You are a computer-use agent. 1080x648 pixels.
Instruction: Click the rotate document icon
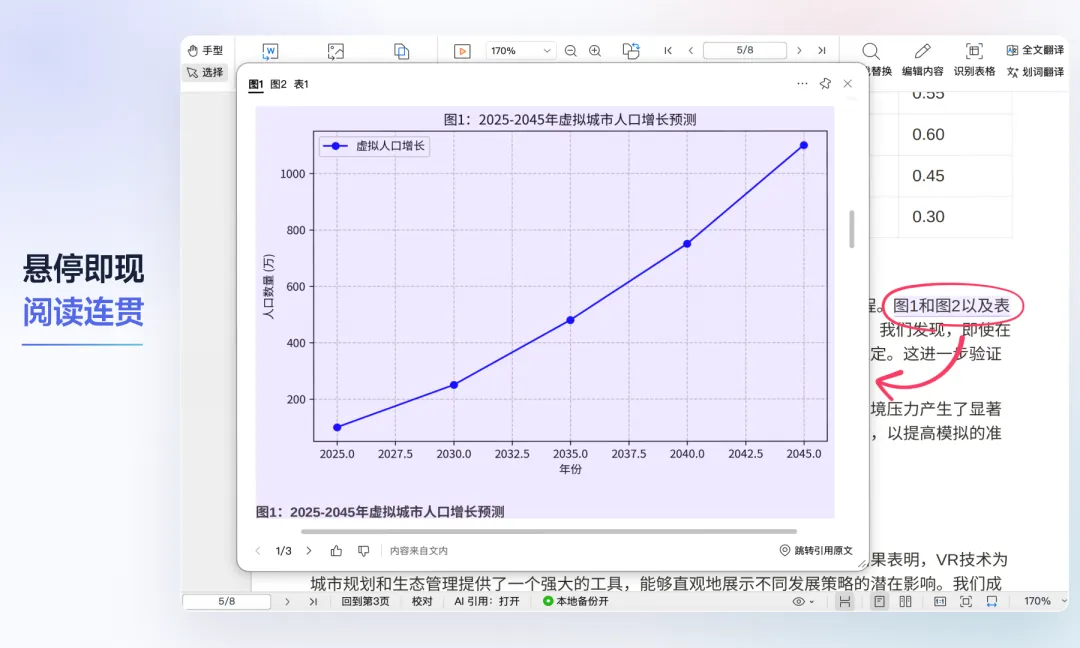coord(631,51)
